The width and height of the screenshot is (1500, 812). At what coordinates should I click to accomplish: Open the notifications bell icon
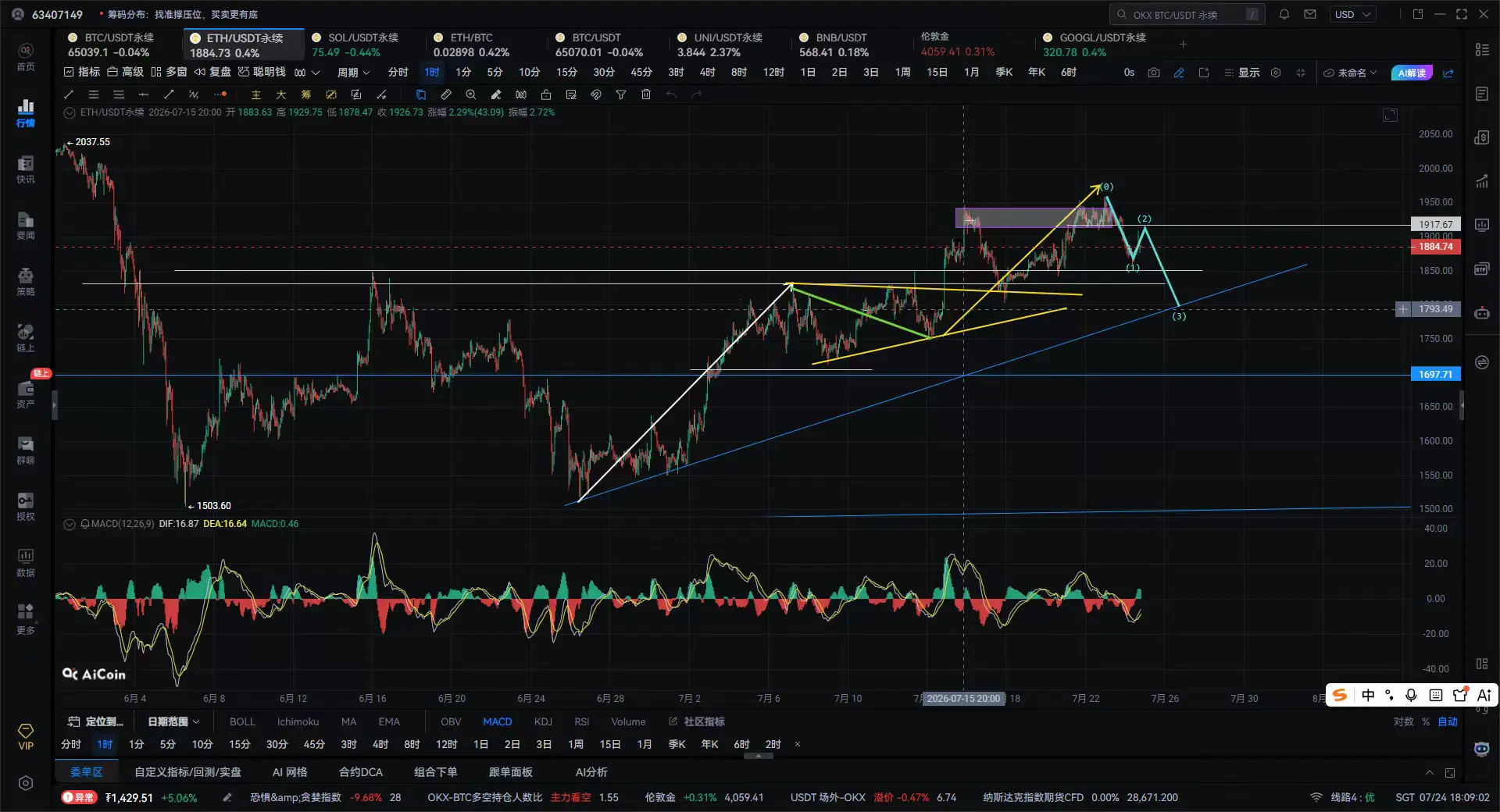[x=1284, y=14]
